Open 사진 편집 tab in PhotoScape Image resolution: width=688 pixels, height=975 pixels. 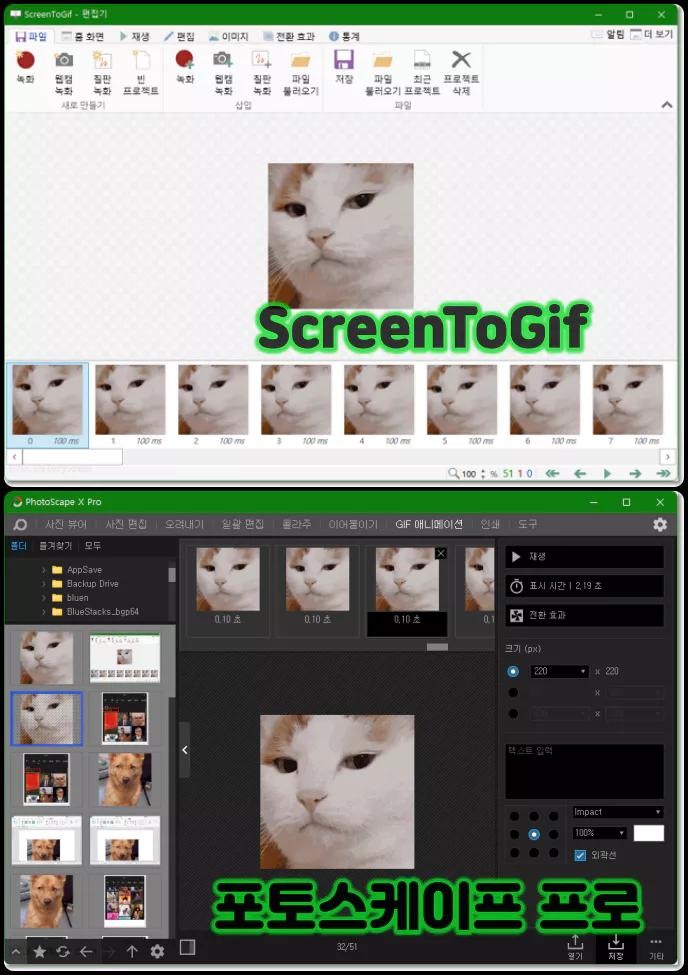[126, 525]
